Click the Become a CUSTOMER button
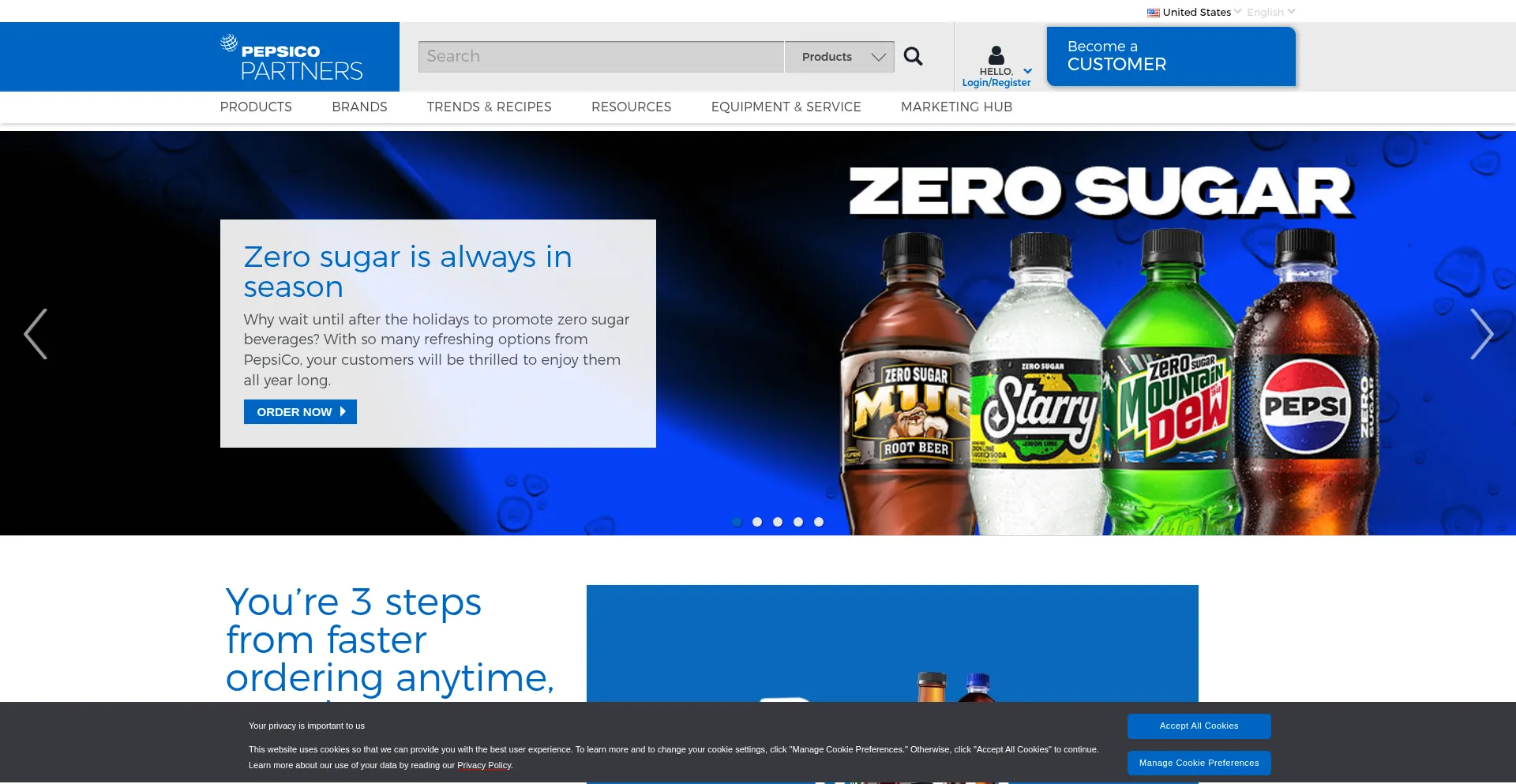 click(x=1171, y=56)
